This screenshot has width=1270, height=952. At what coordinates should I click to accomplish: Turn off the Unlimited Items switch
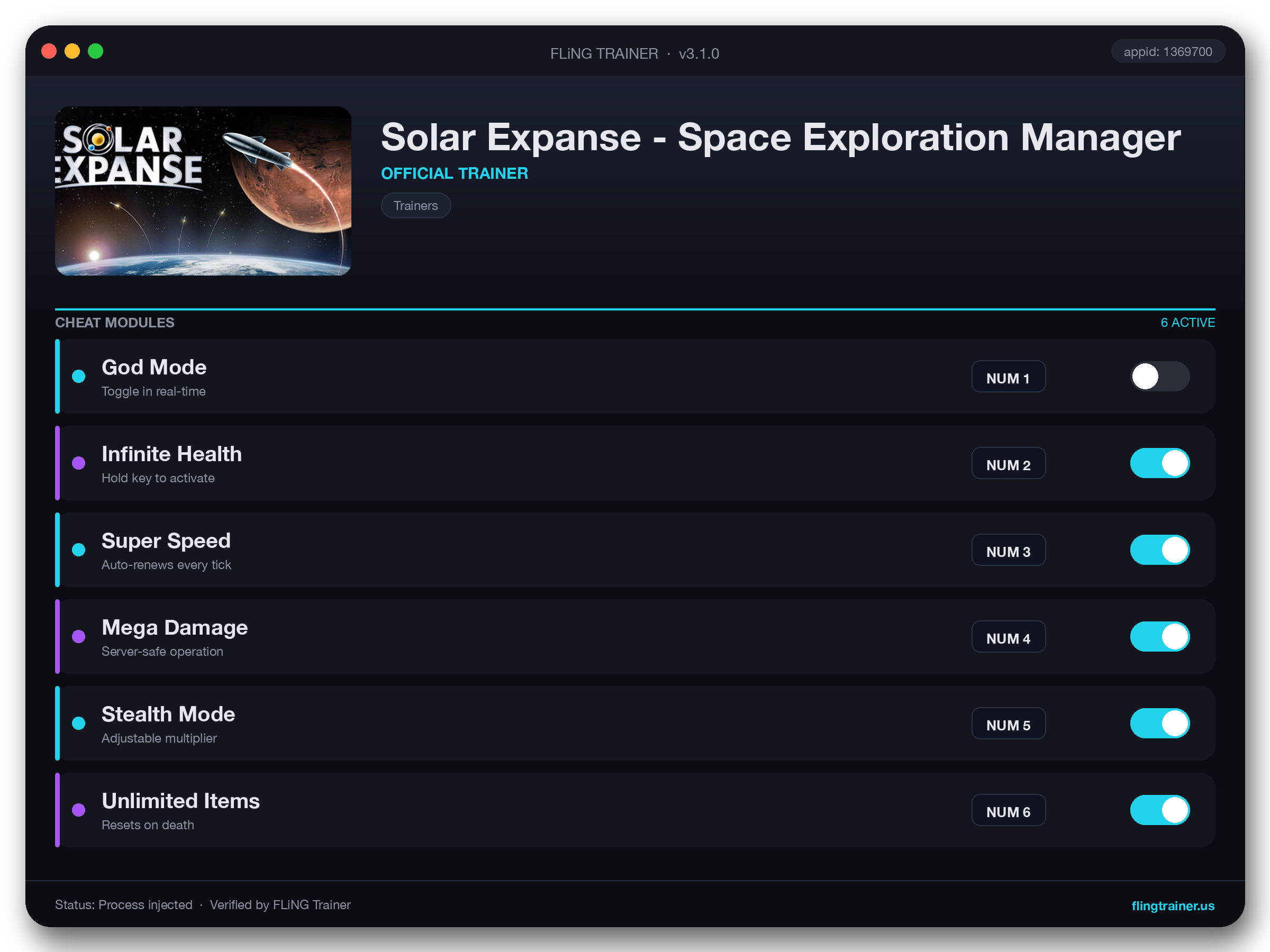pos(1160,810)
